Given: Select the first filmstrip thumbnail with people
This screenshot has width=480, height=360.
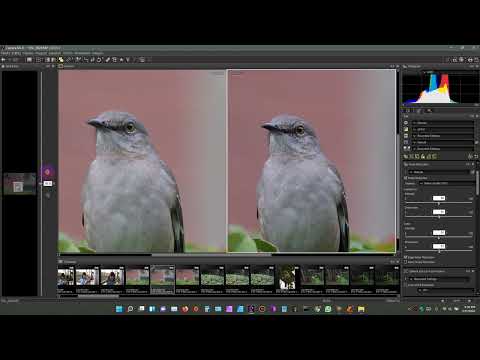Looking at the screenshot, I should click(x=66, y=277).
